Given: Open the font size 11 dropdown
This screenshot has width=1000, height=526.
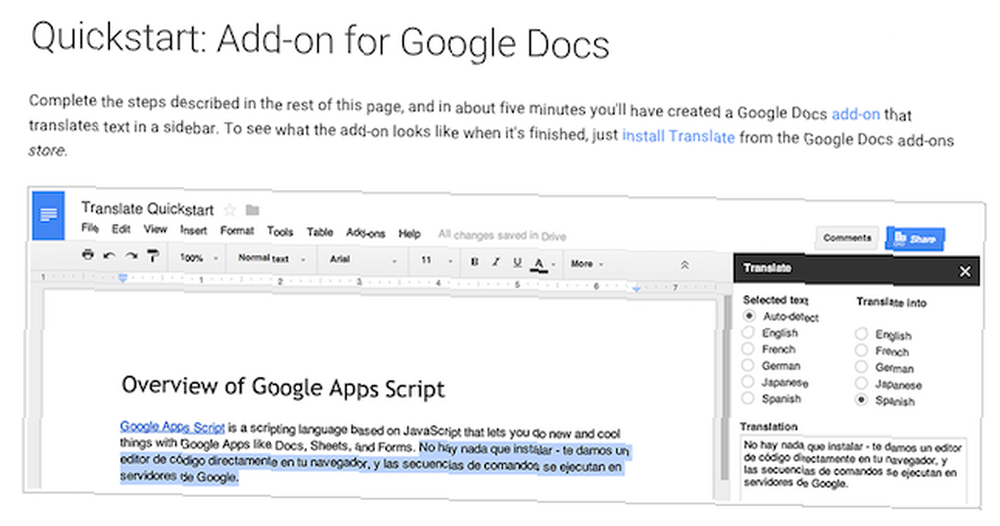Looking at the screenshot, I should click(437, 260).
